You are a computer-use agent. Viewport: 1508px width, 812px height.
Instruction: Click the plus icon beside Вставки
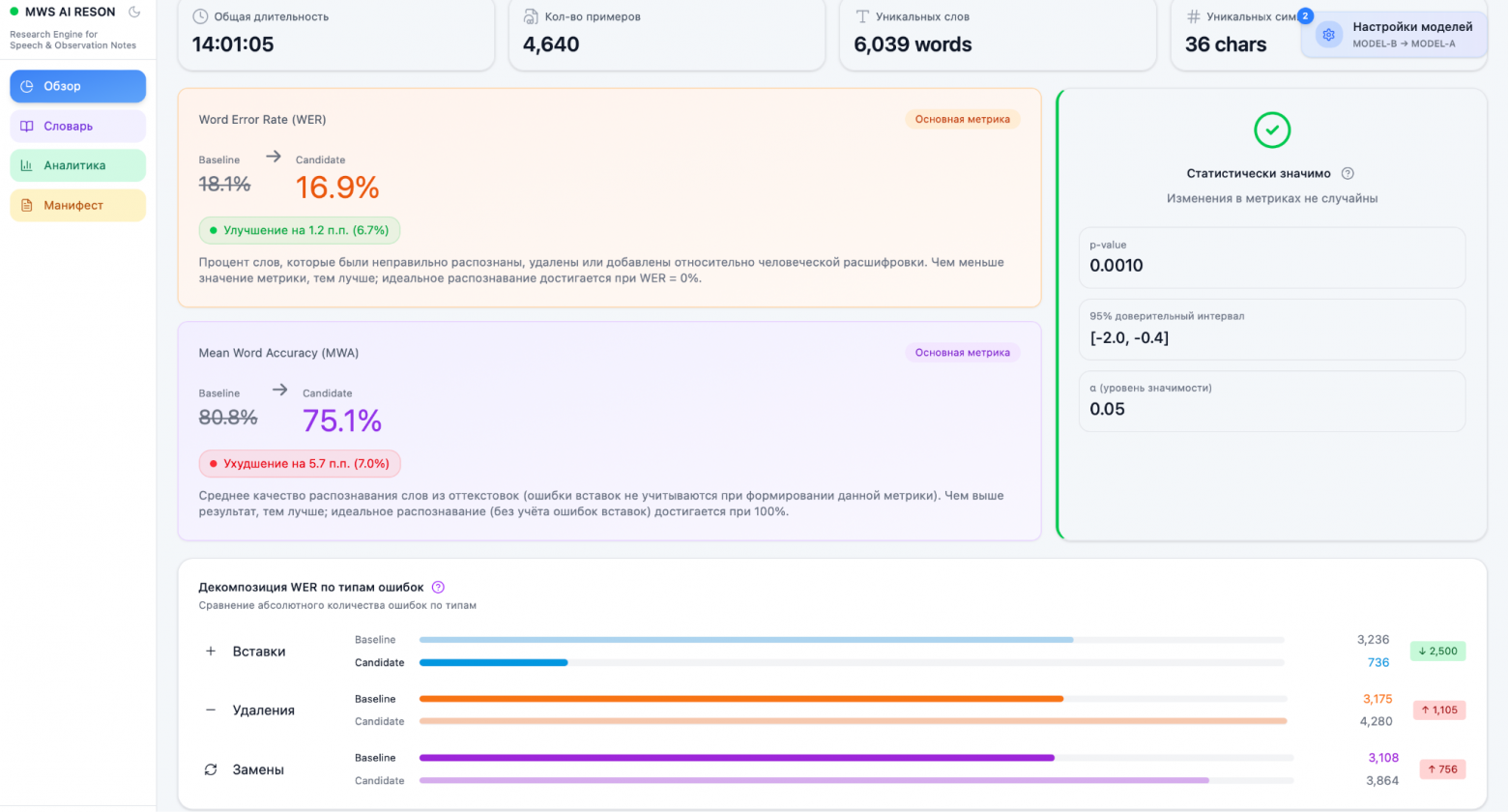211,652
